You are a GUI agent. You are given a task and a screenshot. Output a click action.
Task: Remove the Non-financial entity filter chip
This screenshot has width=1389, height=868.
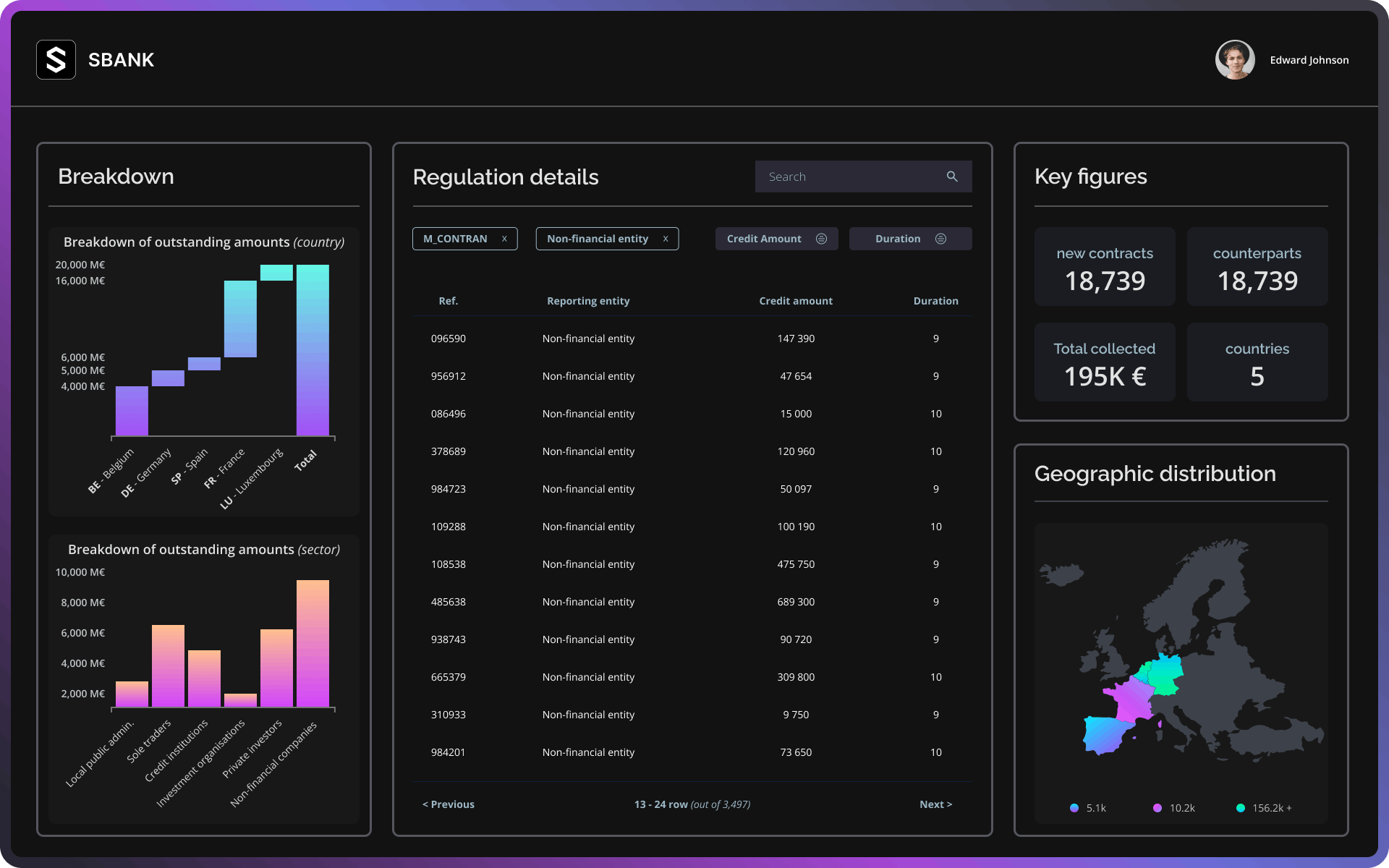[x=666, y=239]
